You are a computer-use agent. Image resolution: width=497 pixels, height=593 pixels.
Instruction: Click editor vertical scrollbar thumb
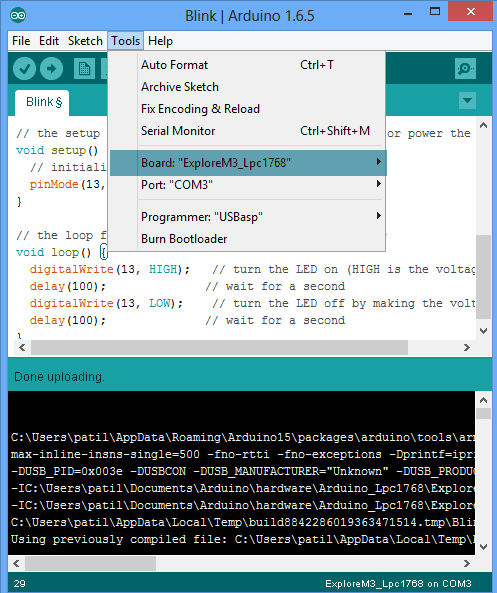(x=483, y=276)
